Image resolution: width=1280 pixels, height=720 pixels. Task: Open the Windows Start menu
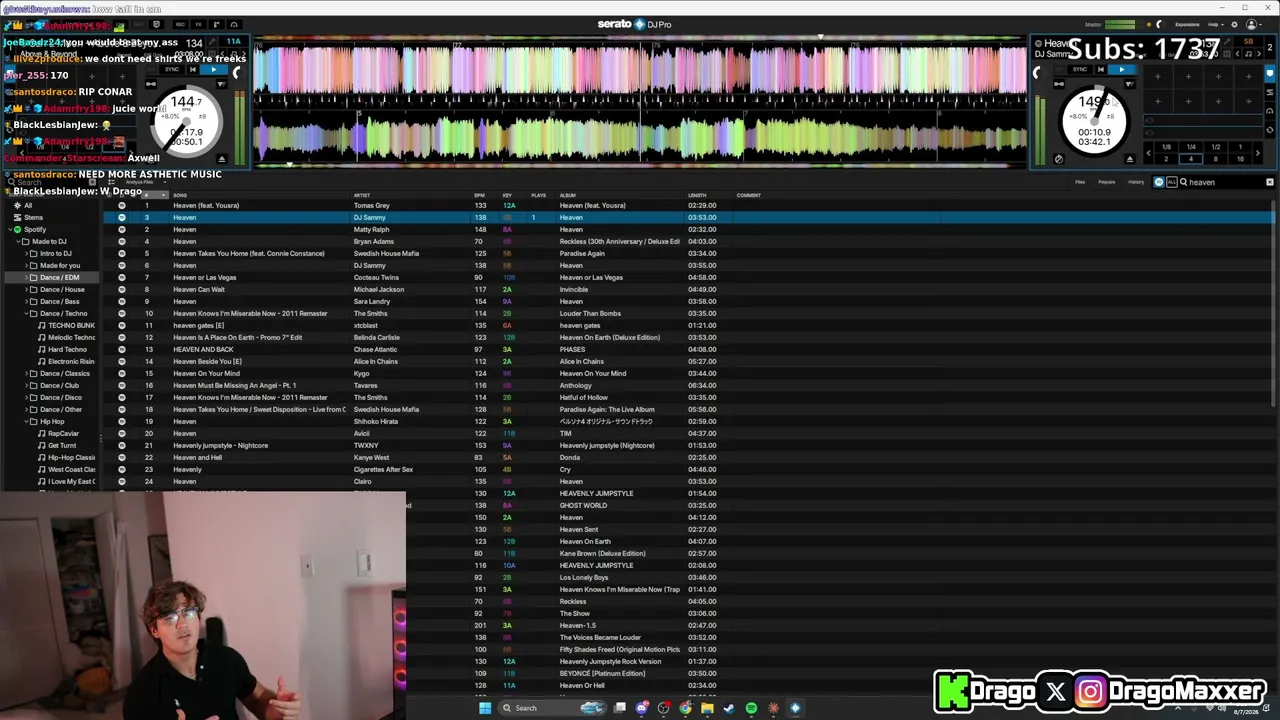tap(485, 708)
